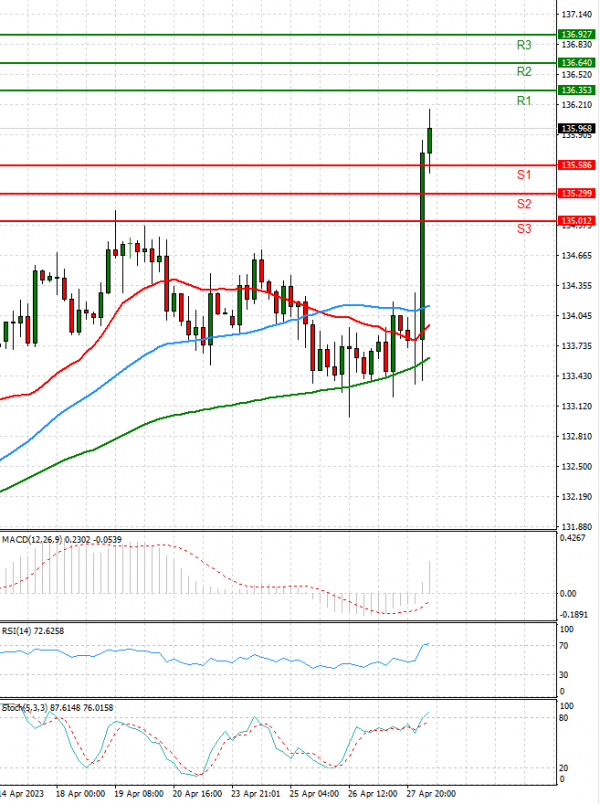Viewport: 600px width, 804px height.
Task: Click the R2 resistance label
Action: 524,72
